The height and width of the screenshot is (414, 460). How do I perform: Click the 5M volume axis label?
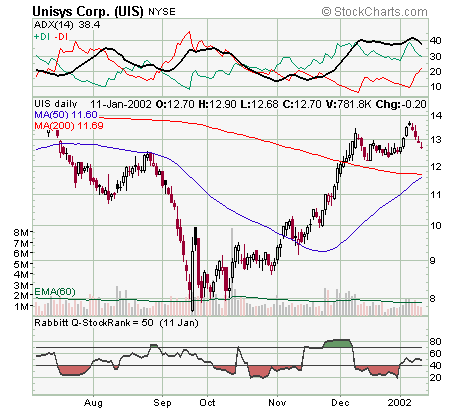coord(21,264)
